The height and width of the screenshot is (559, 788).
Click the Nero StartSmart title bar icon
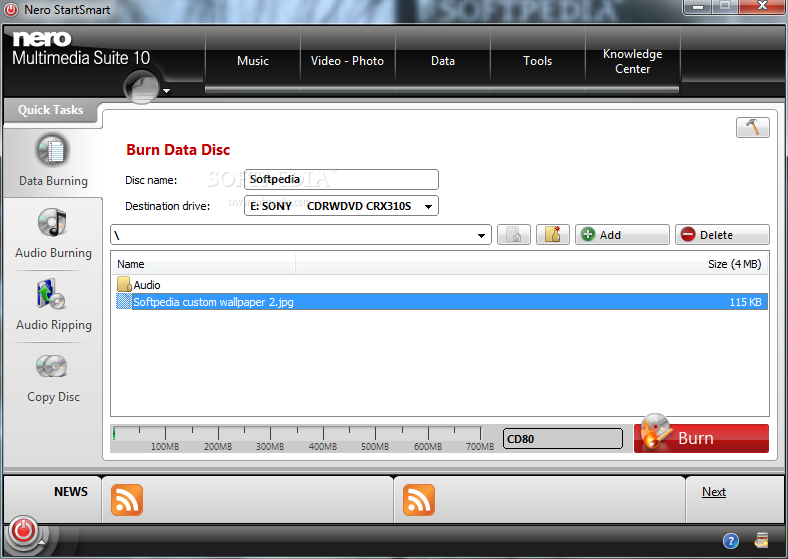11,10
